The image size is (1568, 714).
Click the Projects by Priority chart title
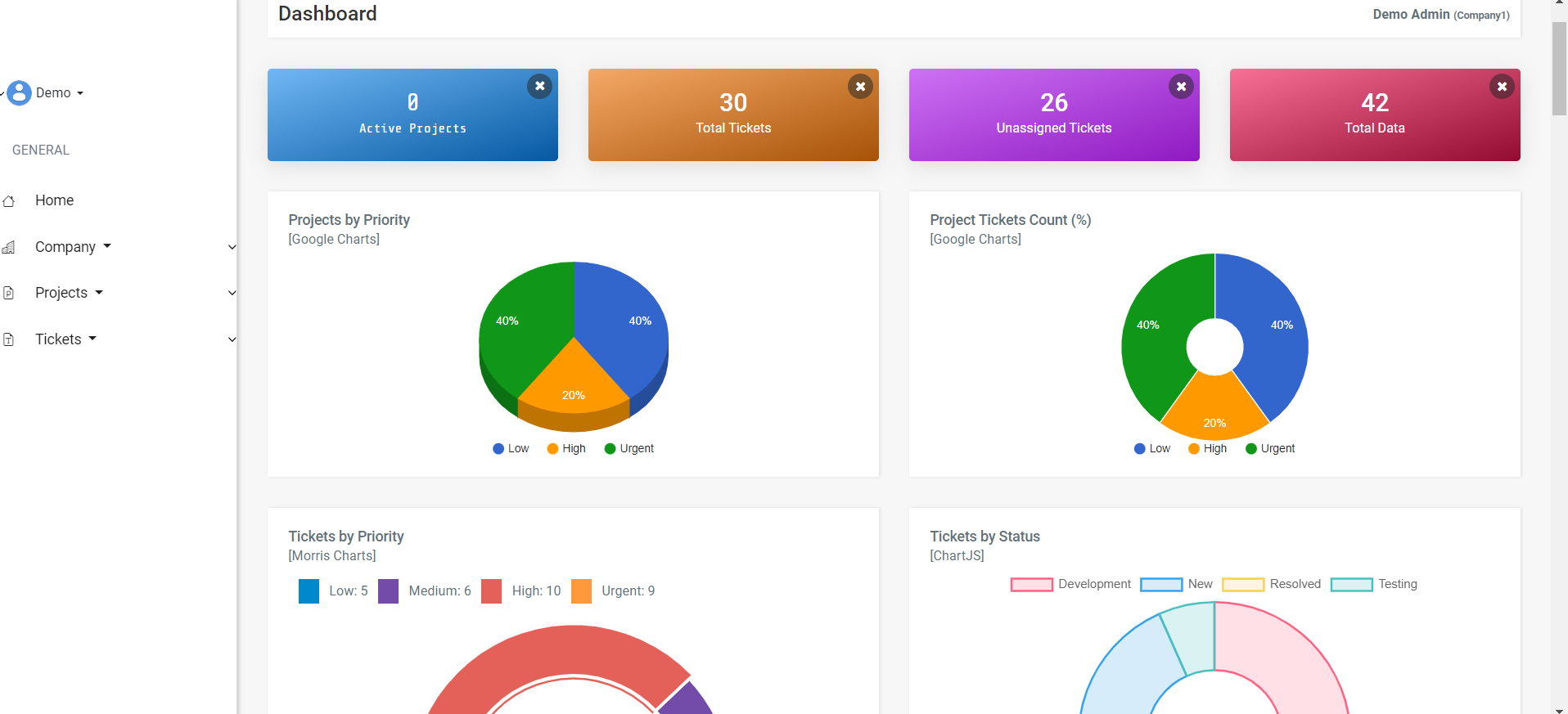(349, 220)
